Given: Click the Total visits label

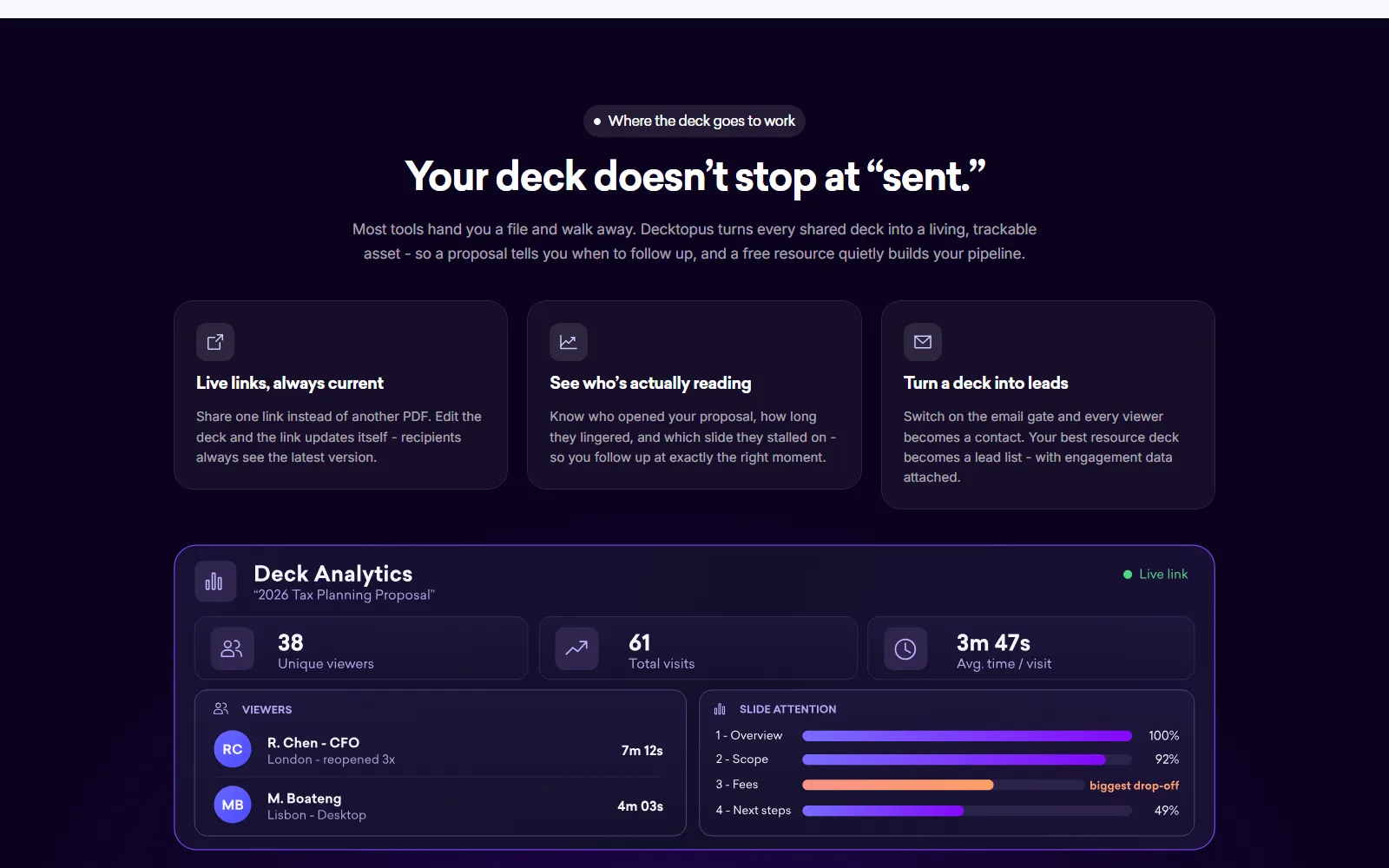Looking at the screenshot, I should pyautogui.click(x=662, y=664).
